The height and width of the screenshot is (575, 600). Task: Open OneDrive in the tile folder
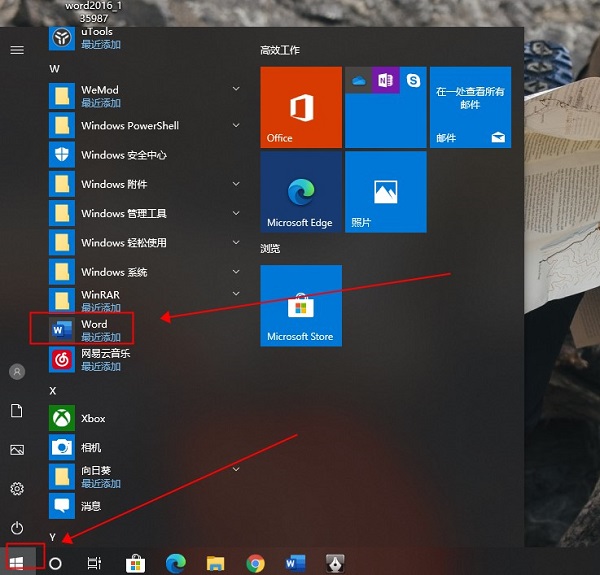tap(359, 80)
